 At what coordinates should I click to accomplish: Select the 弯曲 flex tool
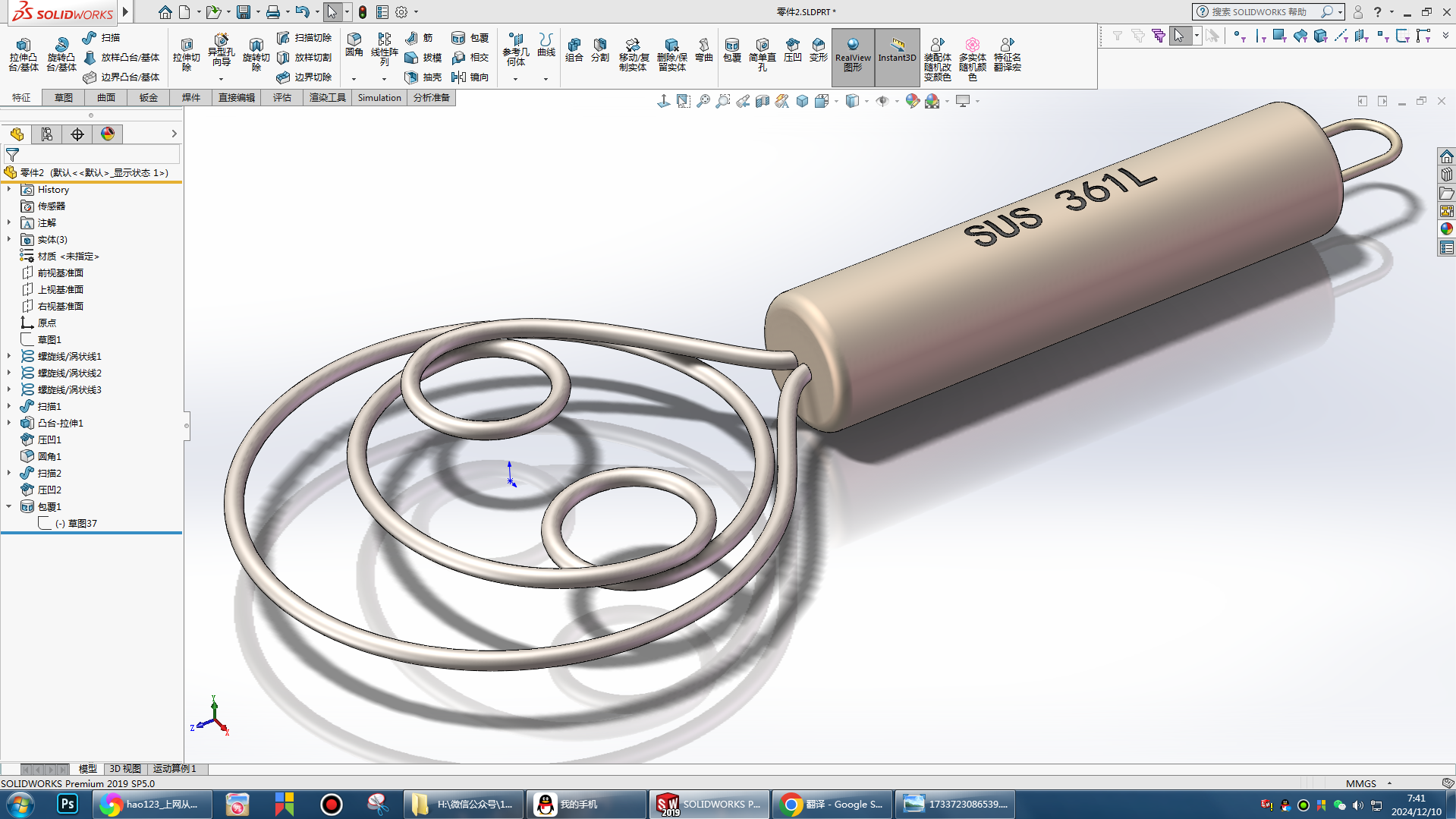click(704, 50)
